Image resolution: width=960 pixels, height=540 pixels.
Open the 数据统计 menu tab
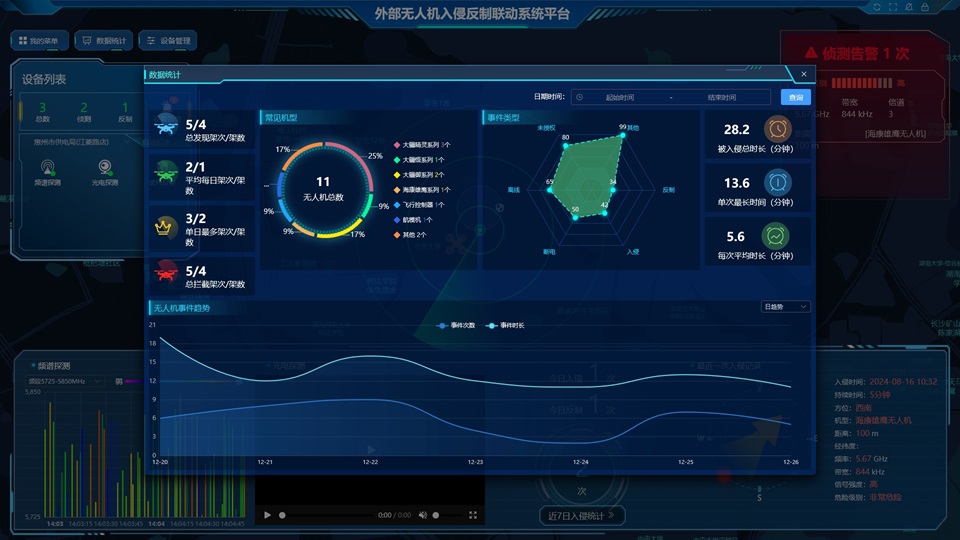tap(105, 41)
